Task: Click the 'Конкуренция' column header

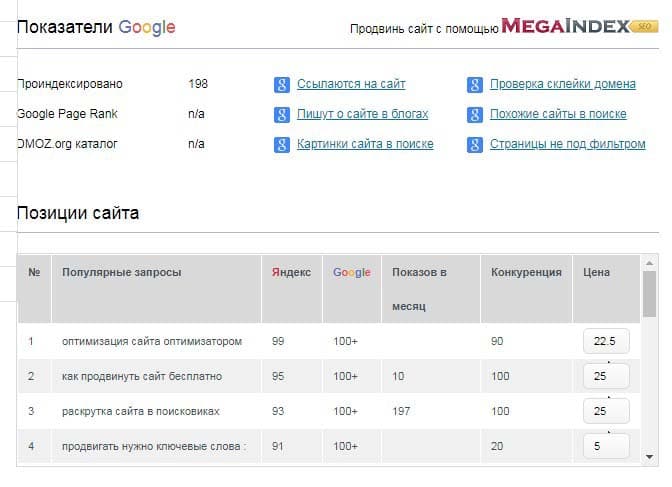Action: pos(526,273)
